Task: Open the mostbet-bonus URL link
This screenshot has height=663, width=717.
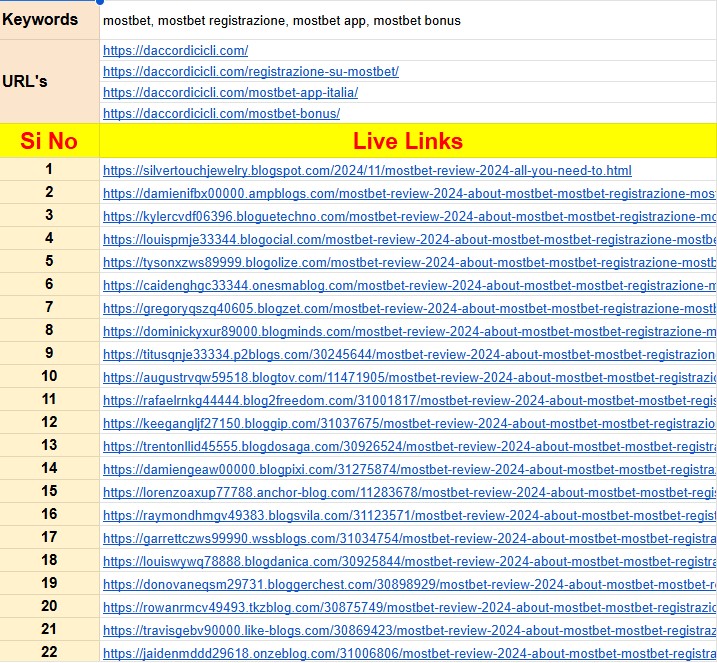Action: tap(221, 113)
